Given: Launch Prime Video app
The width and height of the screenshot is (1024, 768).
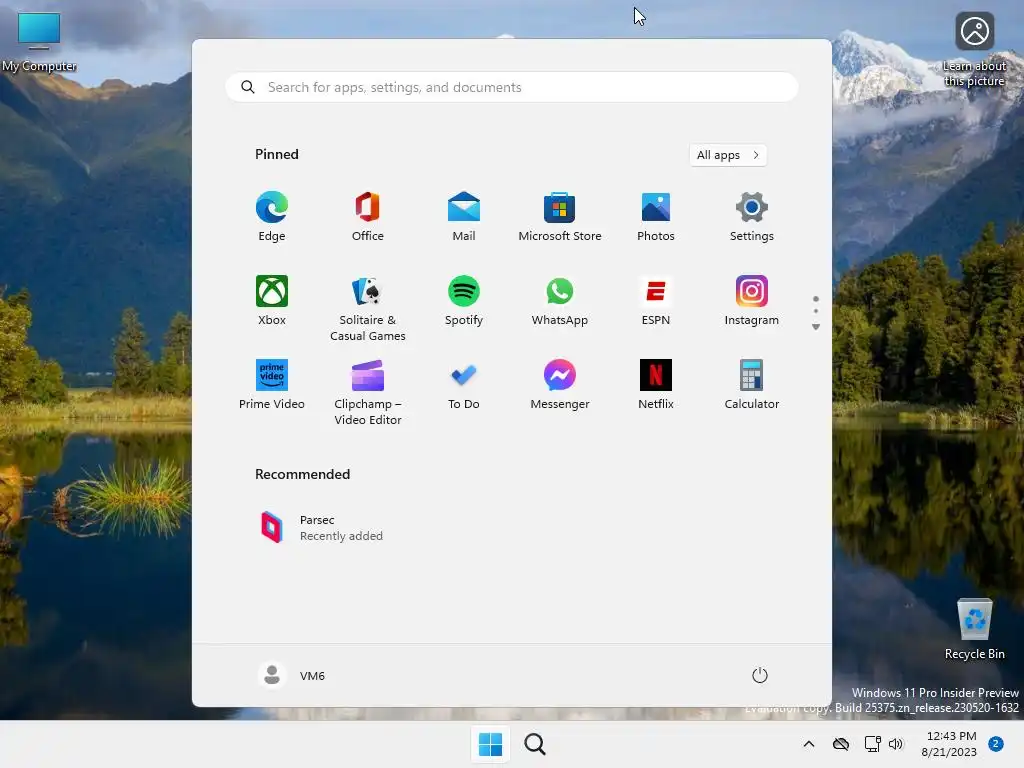Looking at the screenshot, I should [x=272, y=385].
